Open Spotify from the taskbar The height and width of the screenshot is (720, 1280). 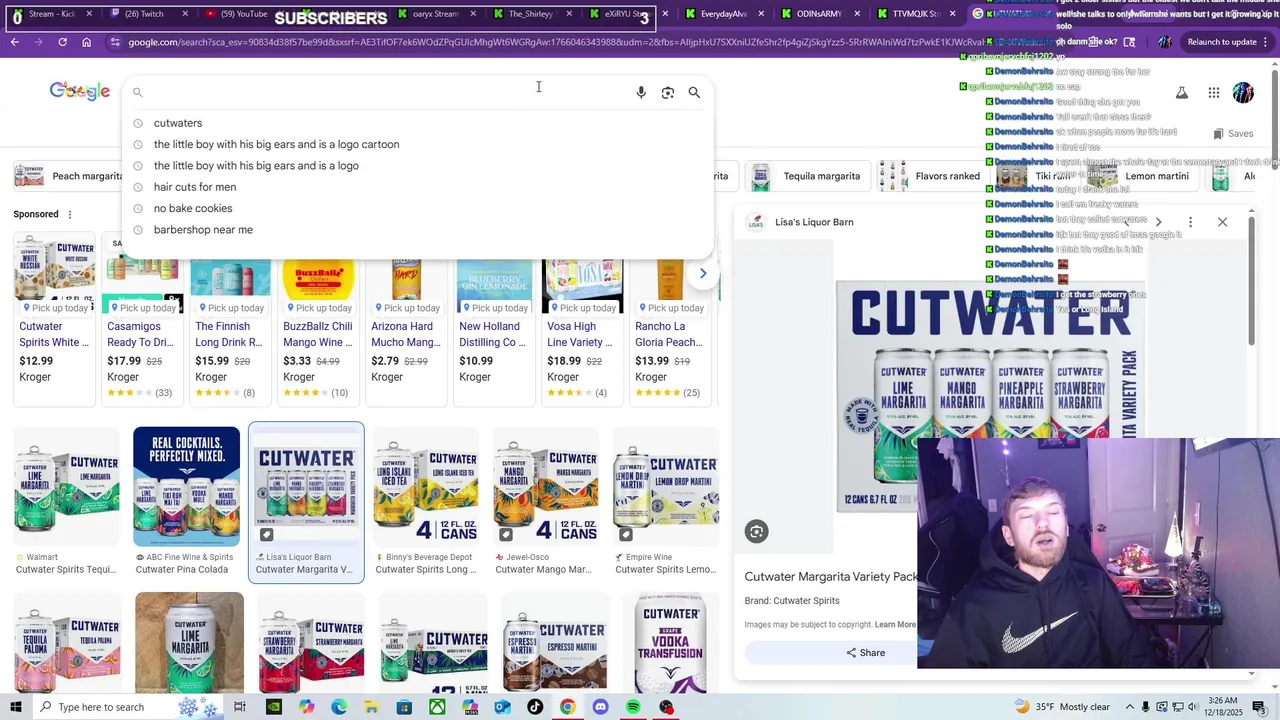[x=633, y=707]
